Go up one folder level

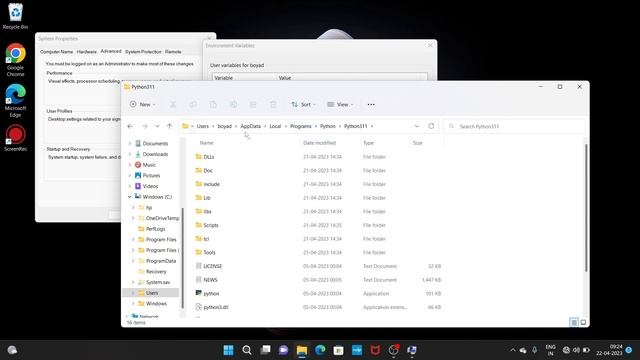click(169, 127)
